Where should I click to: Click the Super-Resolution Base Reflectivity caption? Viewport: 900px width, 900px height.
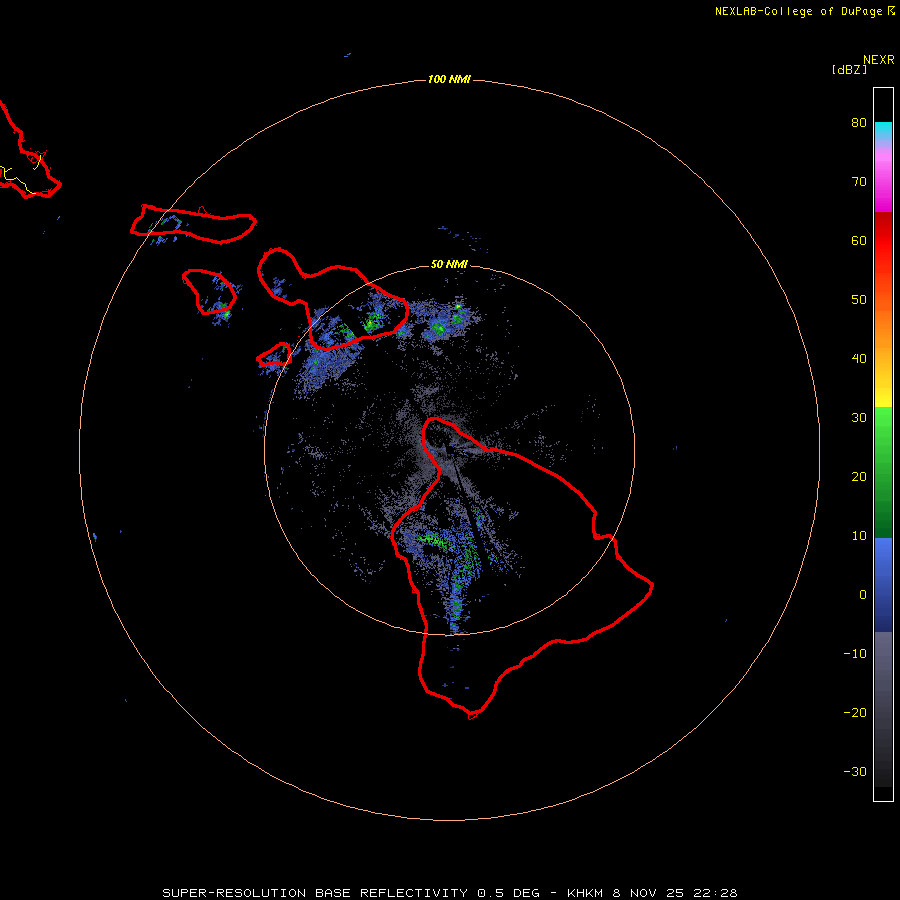pos(449,893)
